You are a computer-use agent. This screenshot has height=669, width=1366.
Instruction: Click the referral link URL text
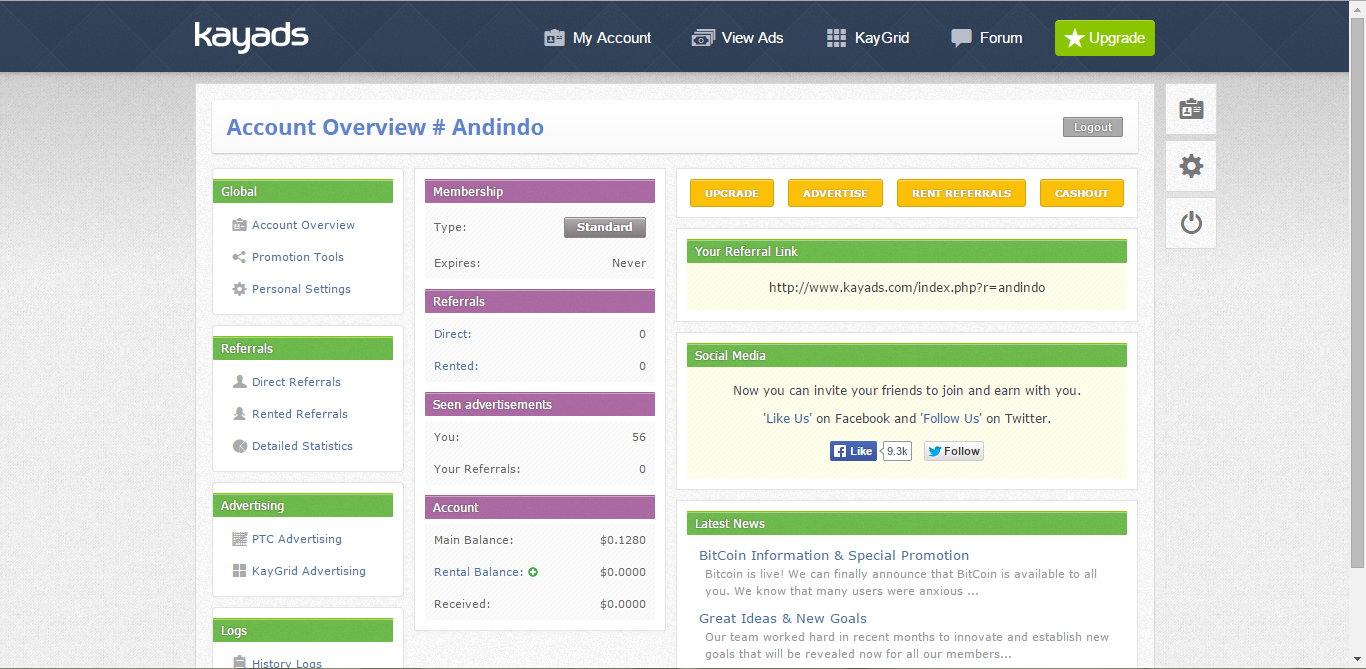click(907, 287)
